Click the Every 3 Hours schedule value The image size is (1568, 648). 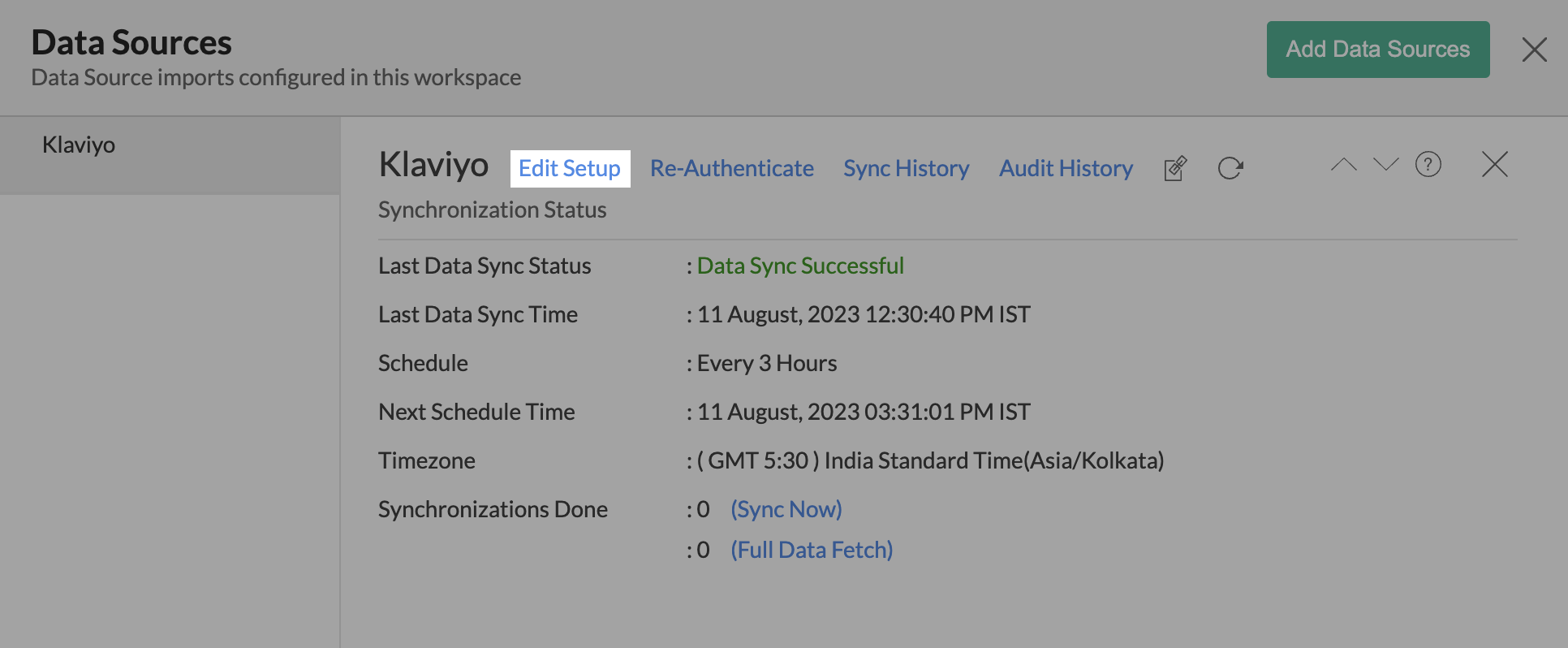click(x=766, y=363)
